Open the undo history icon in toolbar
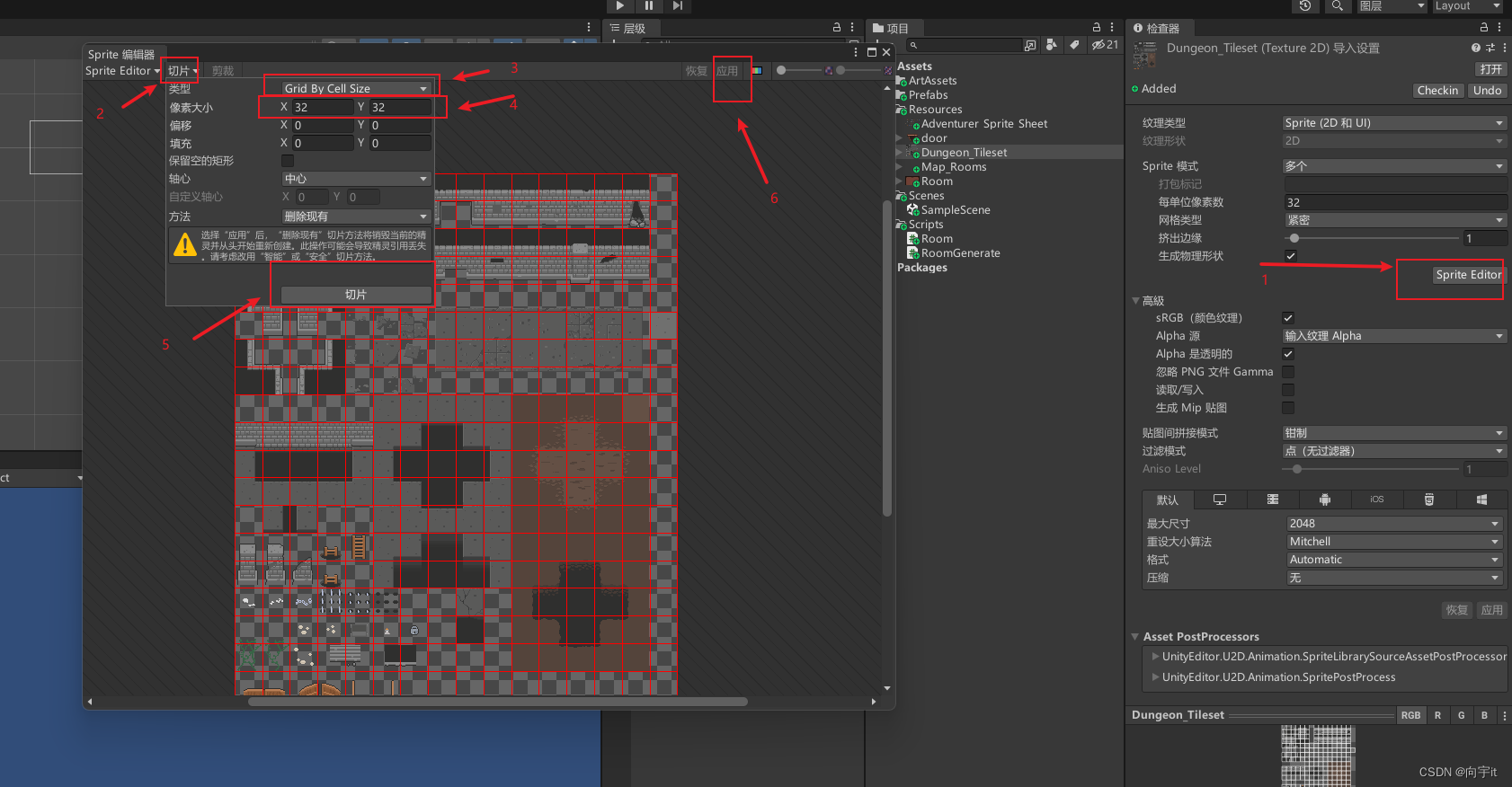Viewport: 1512px width, 787px height. (1305, 5)
